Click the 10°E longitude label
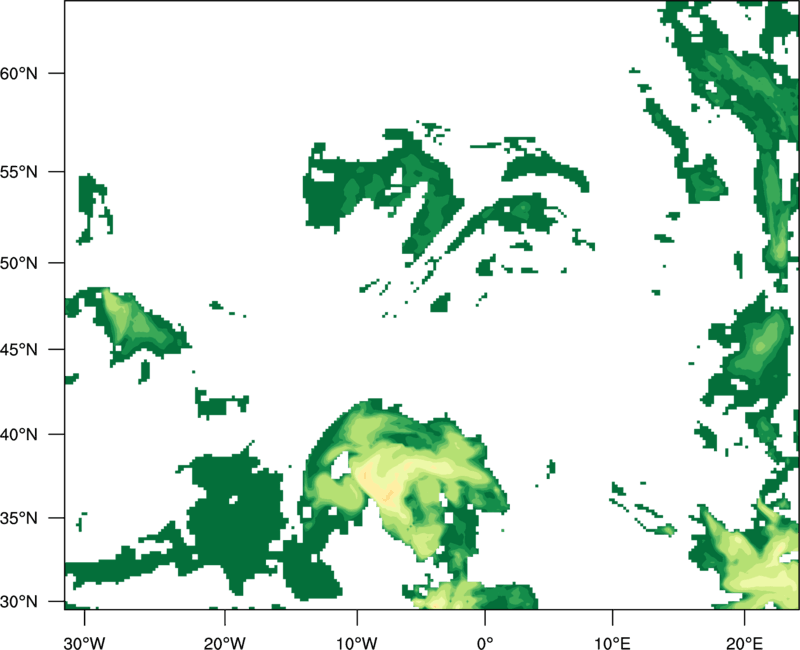This screenshot has height=650, width=800. click(x=612, y=643)
